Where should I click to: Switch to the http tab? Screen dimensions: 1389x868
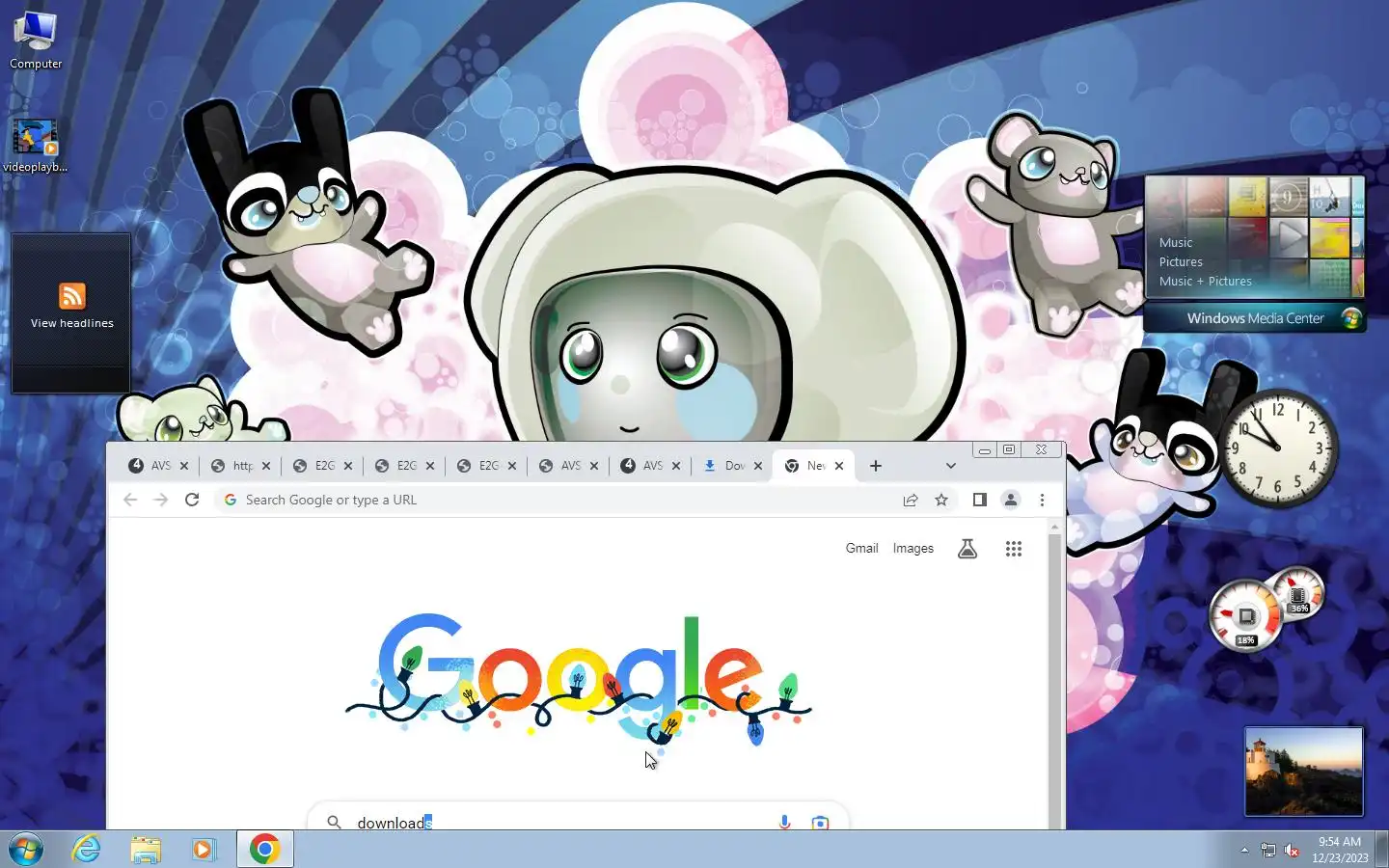[241, 466]
